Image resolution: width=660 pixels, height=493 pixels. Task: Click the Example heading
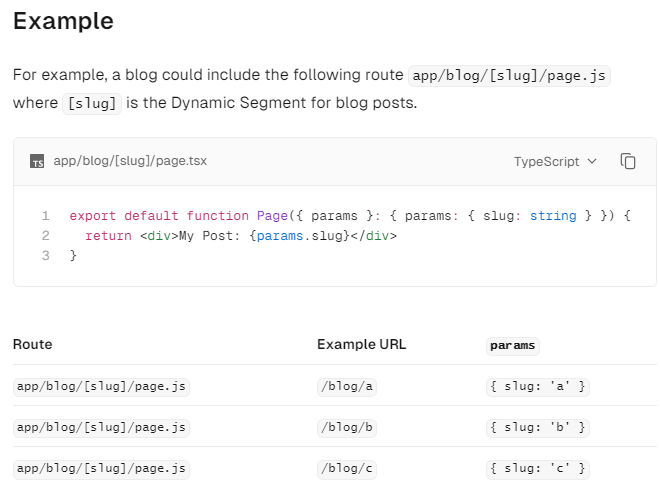[63, 20]
